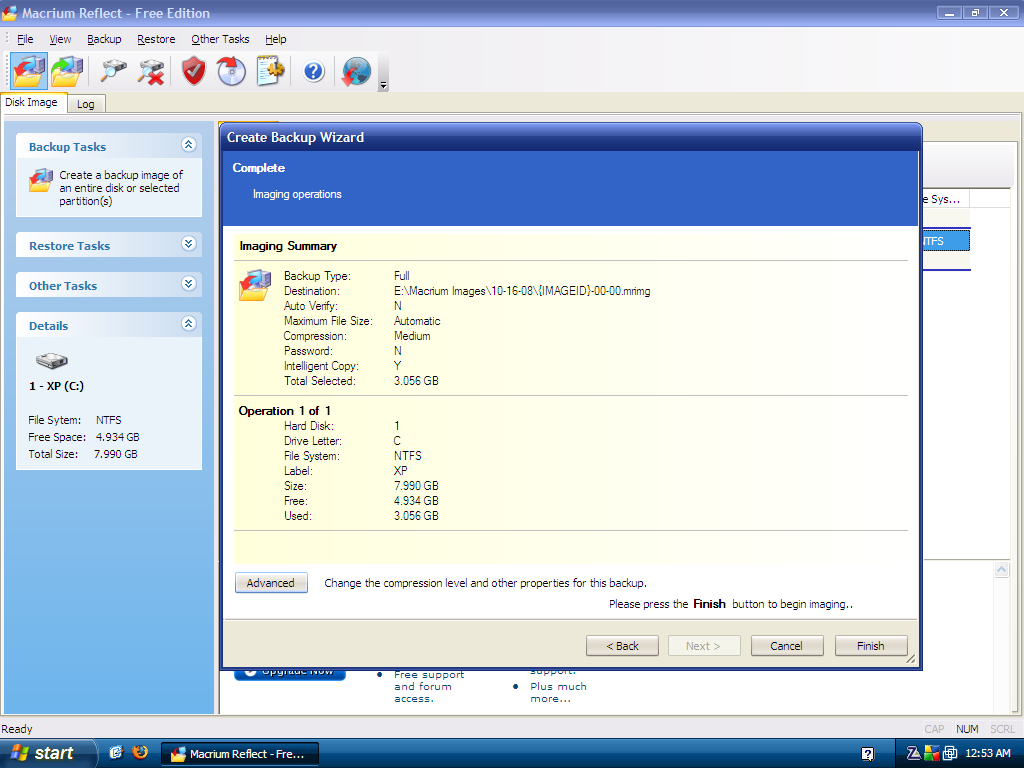The image size is (1024, 768).
Task: Click the Ready status bar text
Action: [17, 729]
